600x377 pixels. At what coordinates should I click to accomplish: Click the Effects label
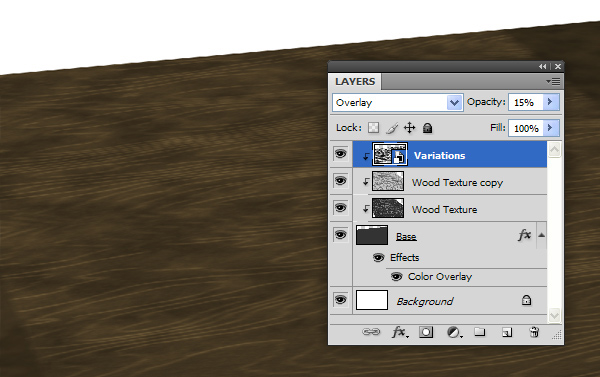click(404, 258)
